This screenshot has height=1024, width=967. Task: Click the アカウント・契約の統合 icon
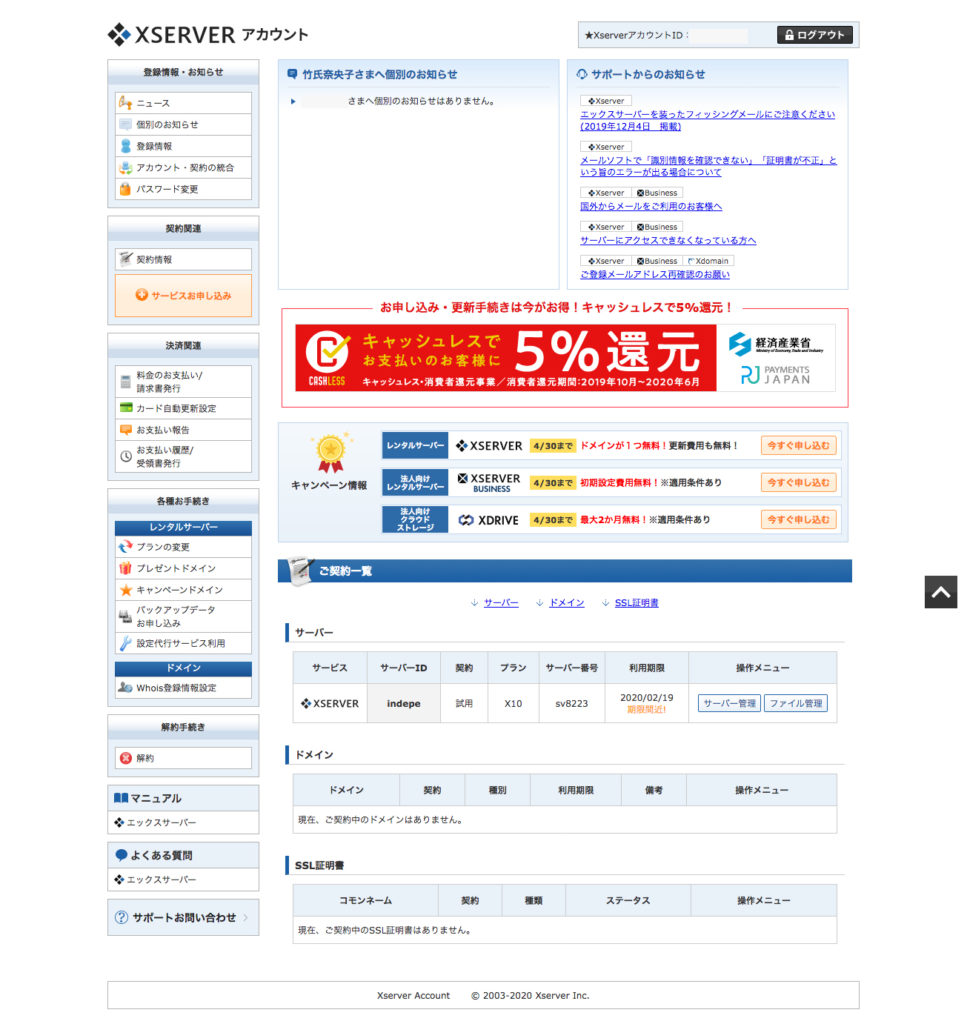tap(125, 167)
